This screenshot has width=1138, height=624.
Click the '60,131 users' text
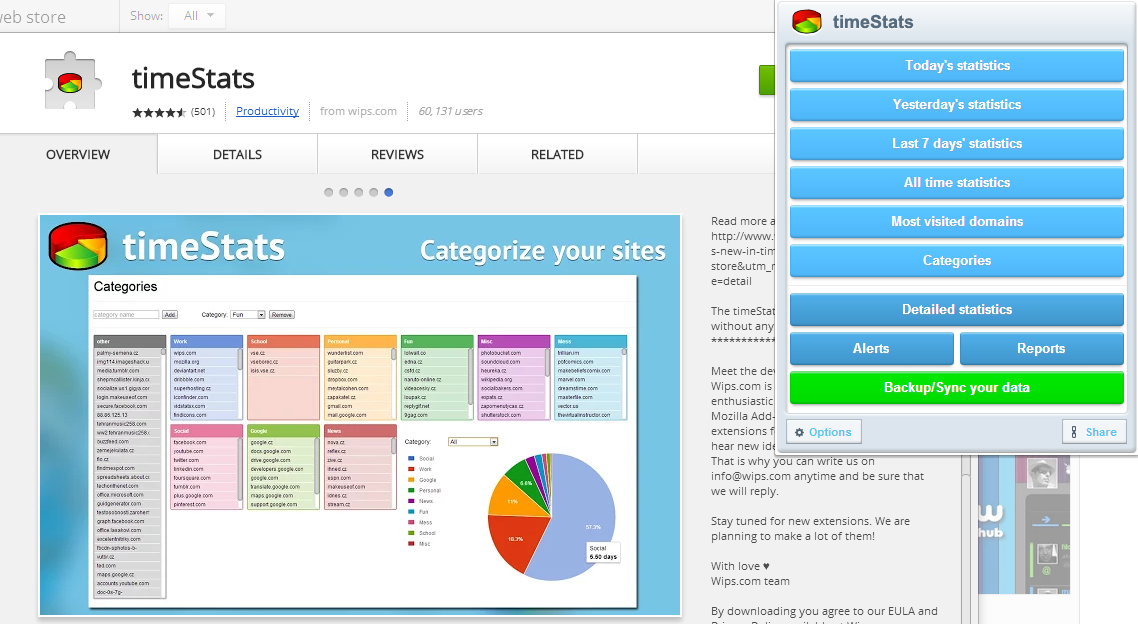coord(451,111)
